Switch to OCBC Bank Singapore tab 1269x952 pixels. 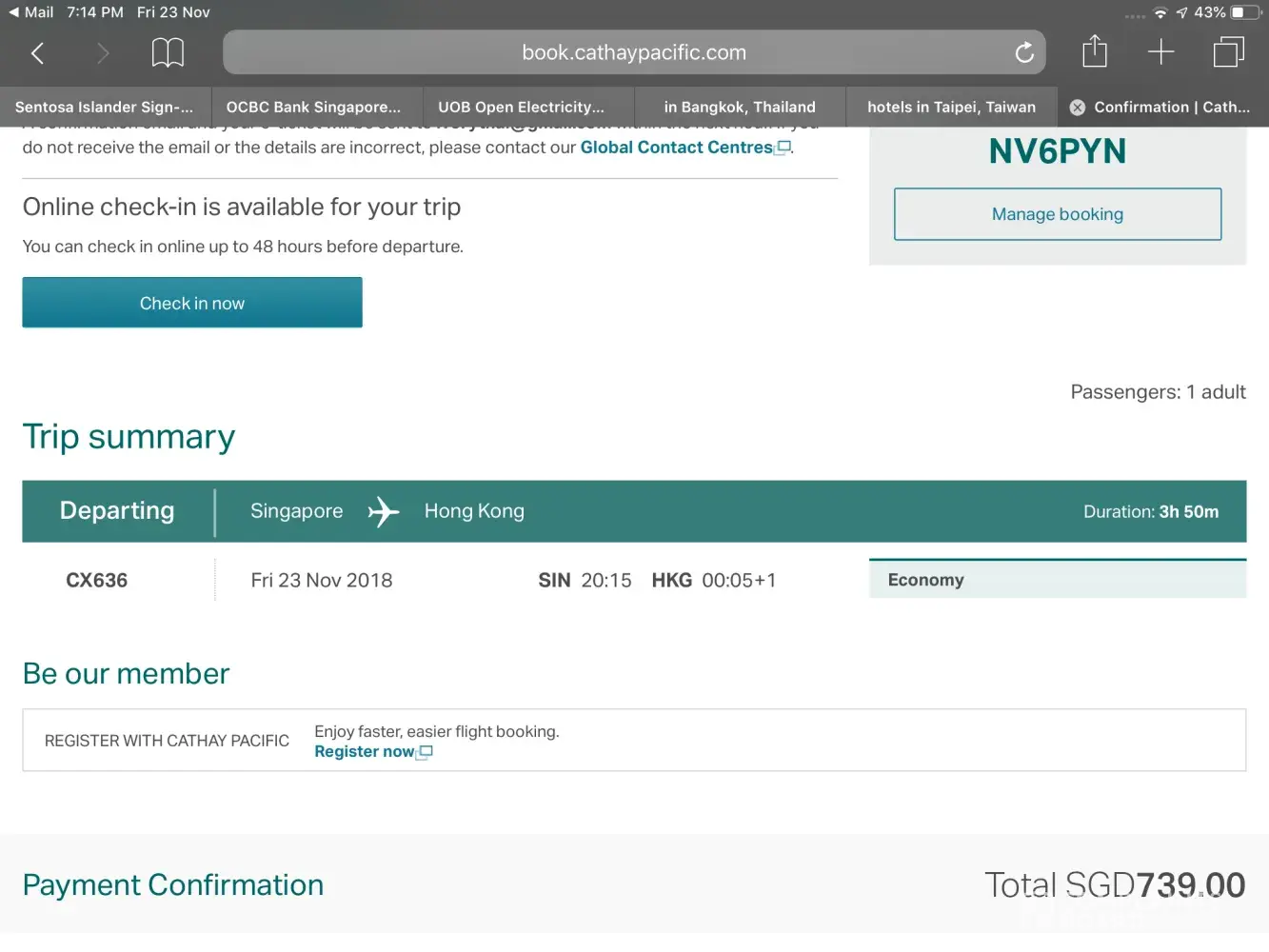point(313,108)
